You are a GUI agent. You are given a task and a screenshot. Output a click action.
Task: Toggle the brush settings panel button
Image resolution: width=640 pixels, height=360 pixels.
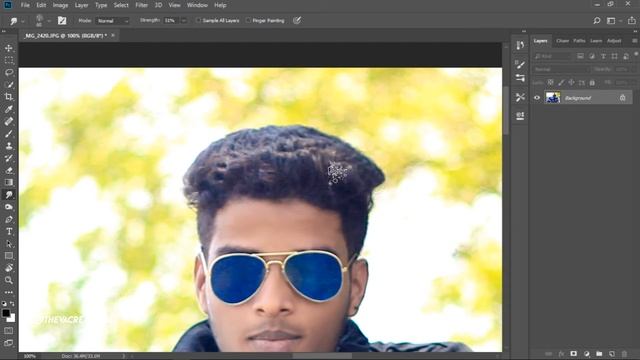pyautogui.click(x=62, y=20)
